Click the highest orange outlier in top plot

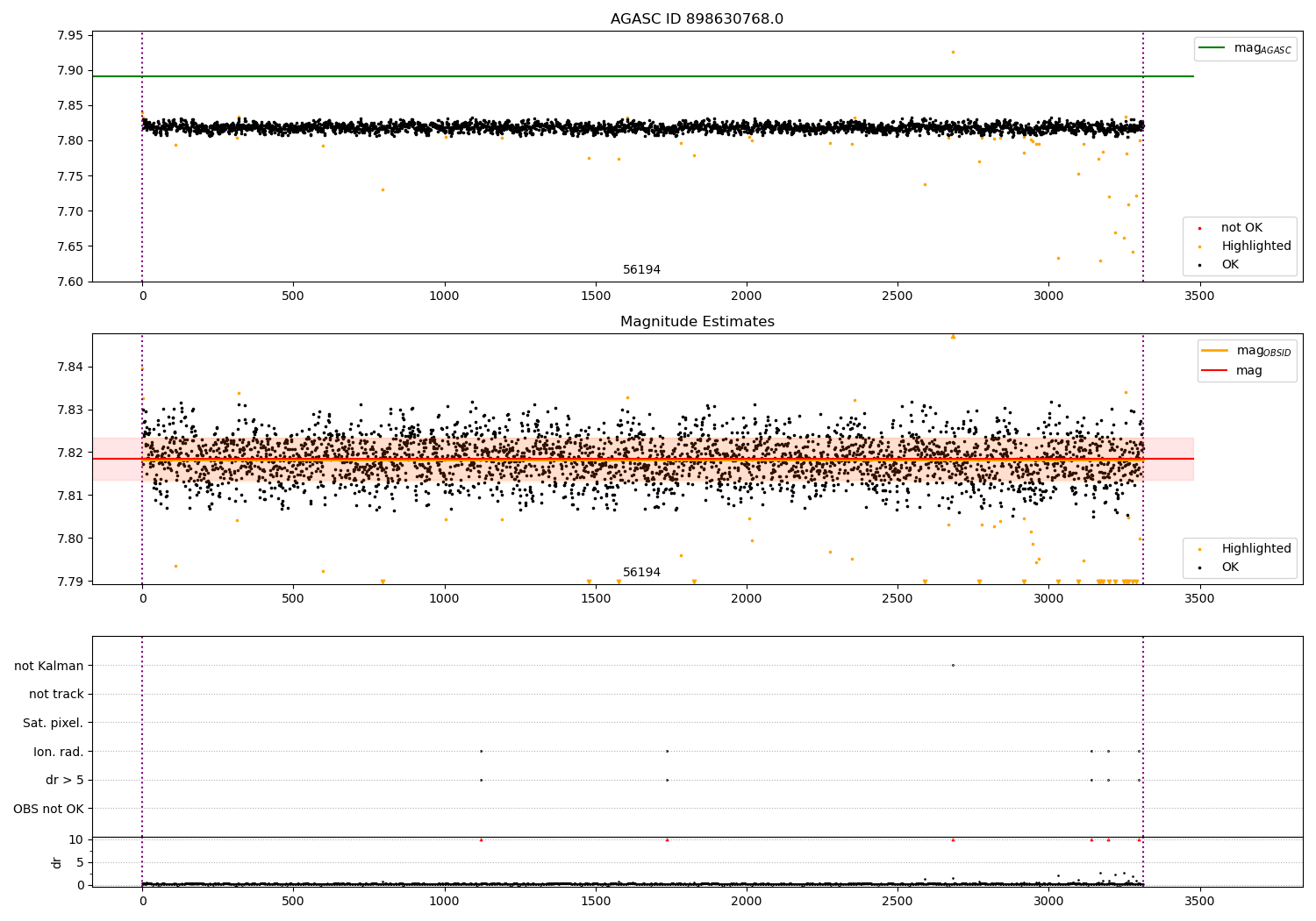(x=953, y=52)
